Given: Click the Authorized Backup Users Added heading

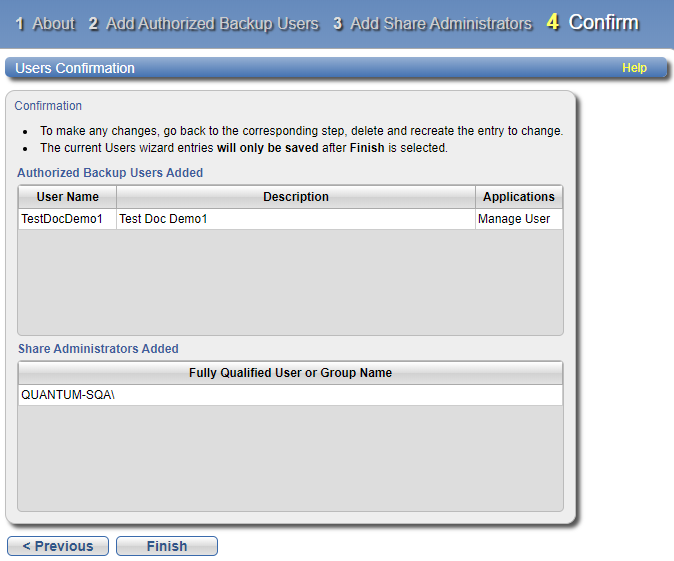Looking at the screenshot, I should click(110, 173).
